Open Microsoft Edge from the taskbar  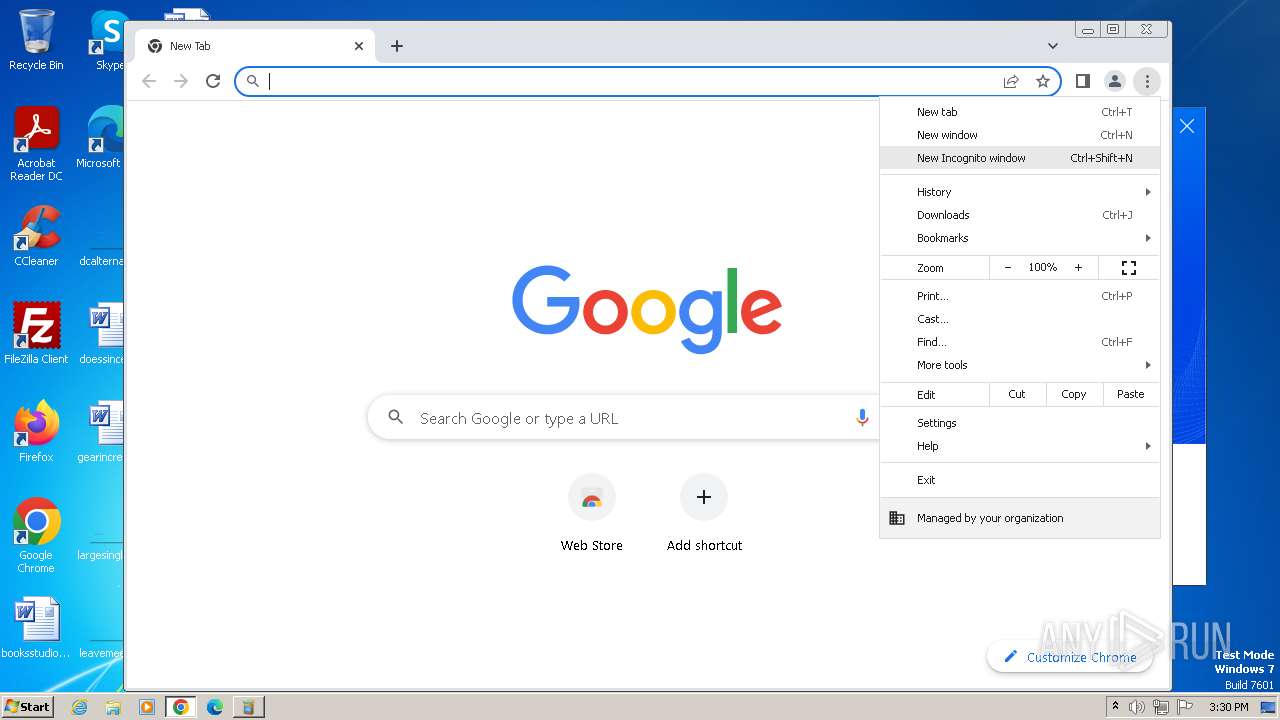click(x=214, y=707)
